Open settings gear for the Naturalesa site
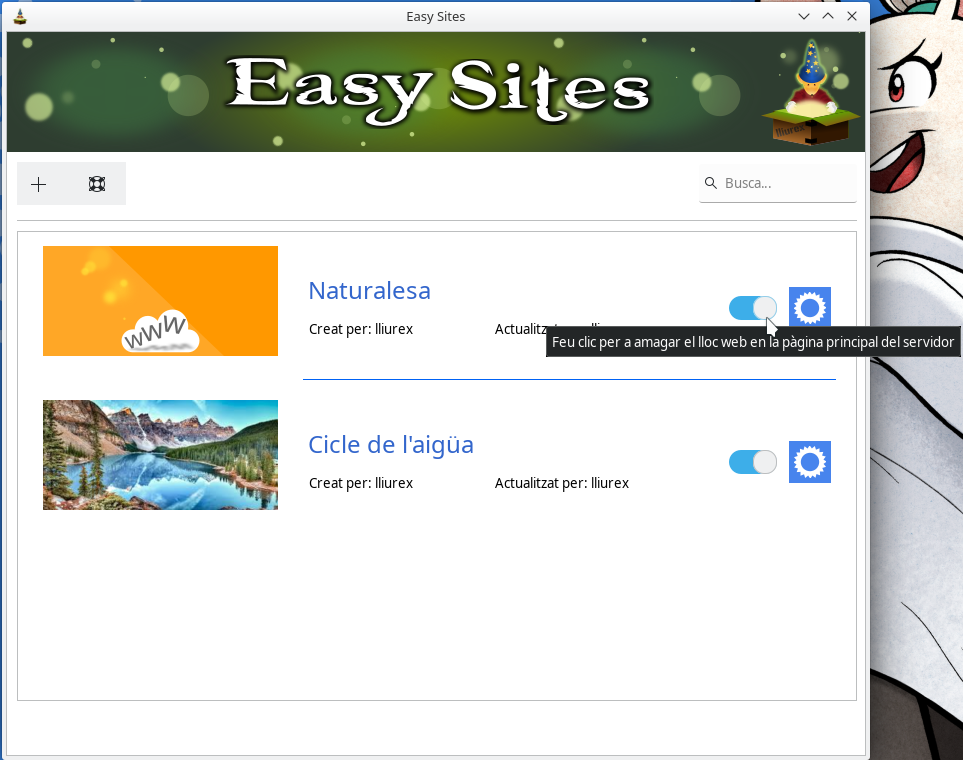Viewport: 963px width, 760px height. [x=809, y=308]
